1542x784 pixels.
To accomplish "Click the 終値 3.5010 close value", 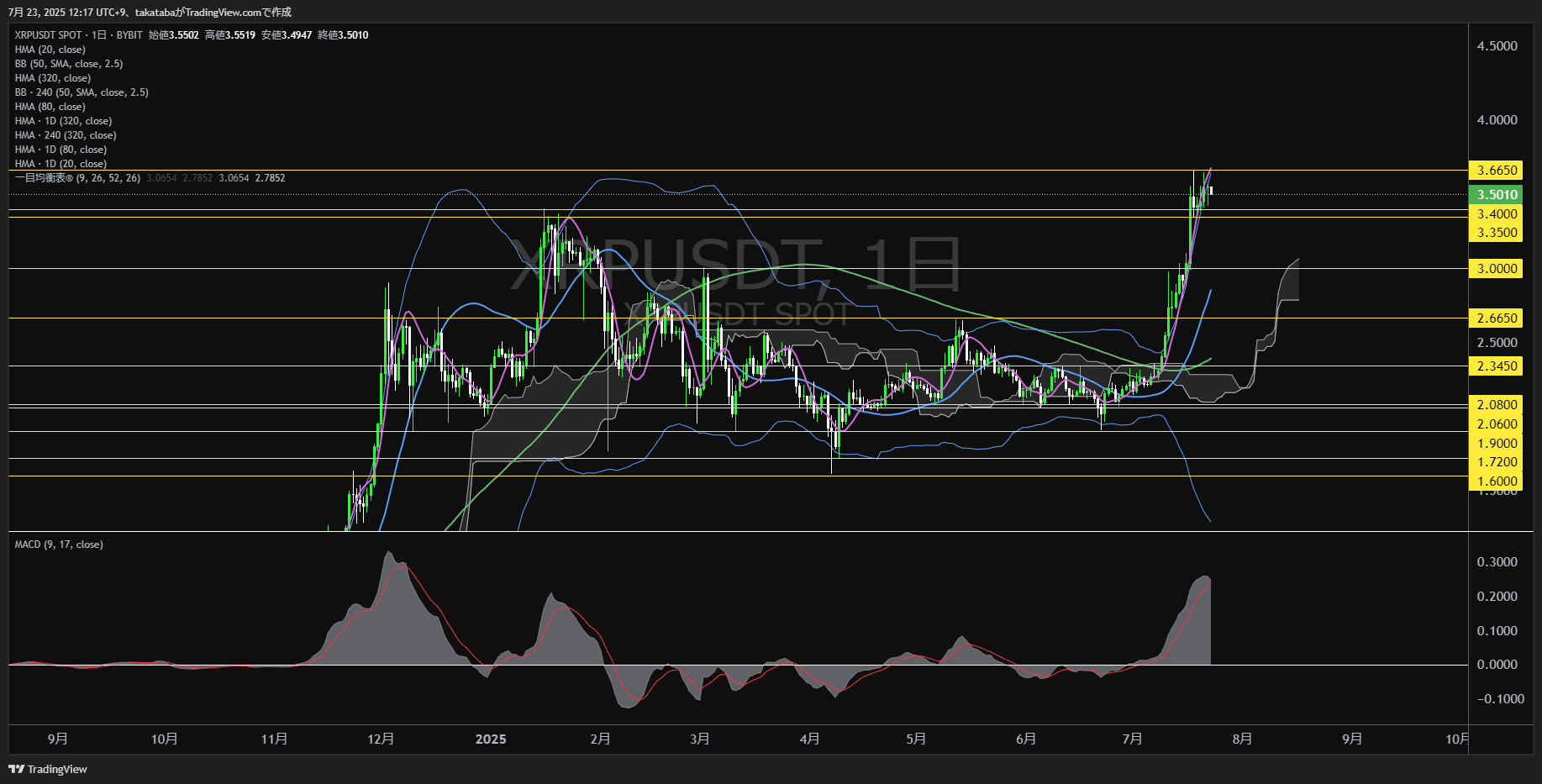I will pos(342,35).
